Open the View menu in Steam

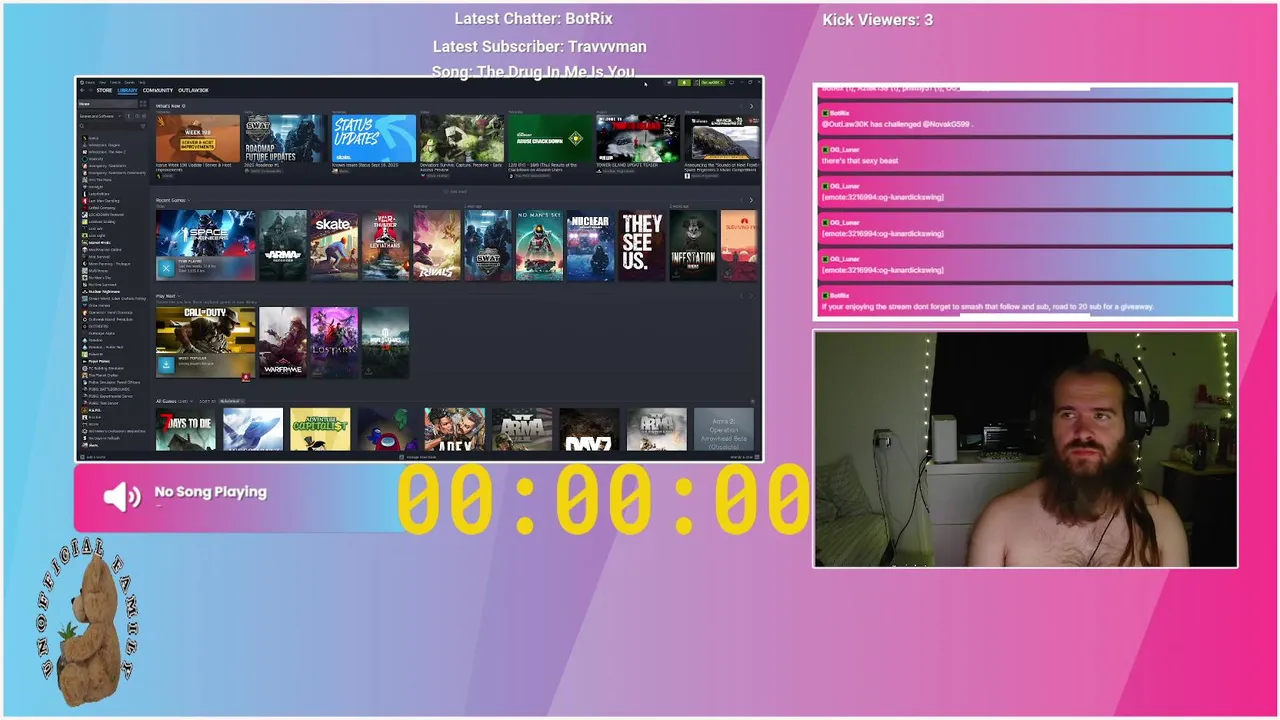tap(102, 82)
